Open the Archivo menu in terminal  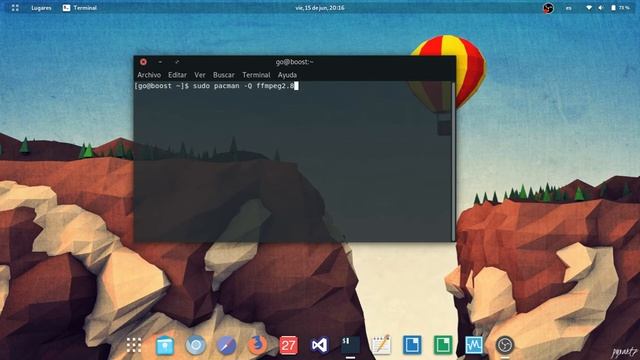point(149,75)
